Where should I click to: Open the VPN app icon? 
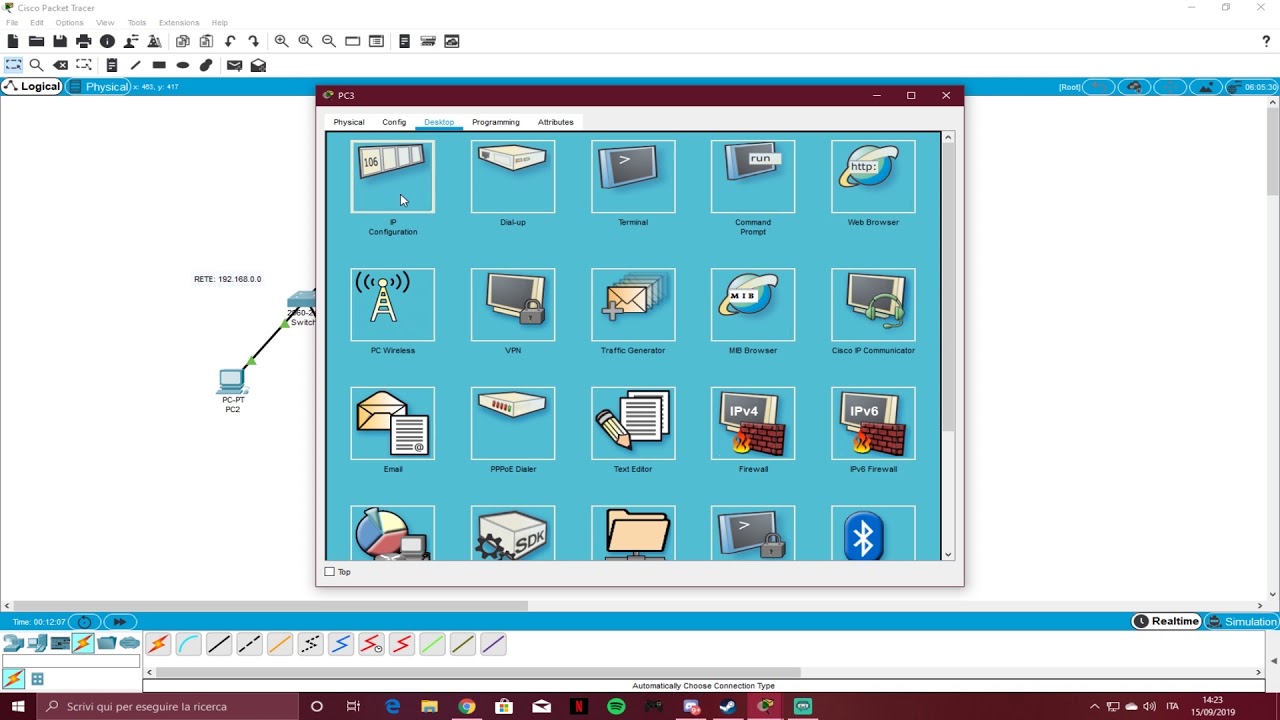[513, 305]
